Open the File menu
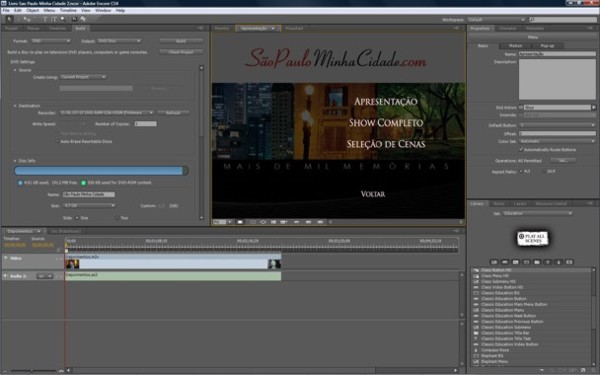The image size is (600, 375). [6, 10]
